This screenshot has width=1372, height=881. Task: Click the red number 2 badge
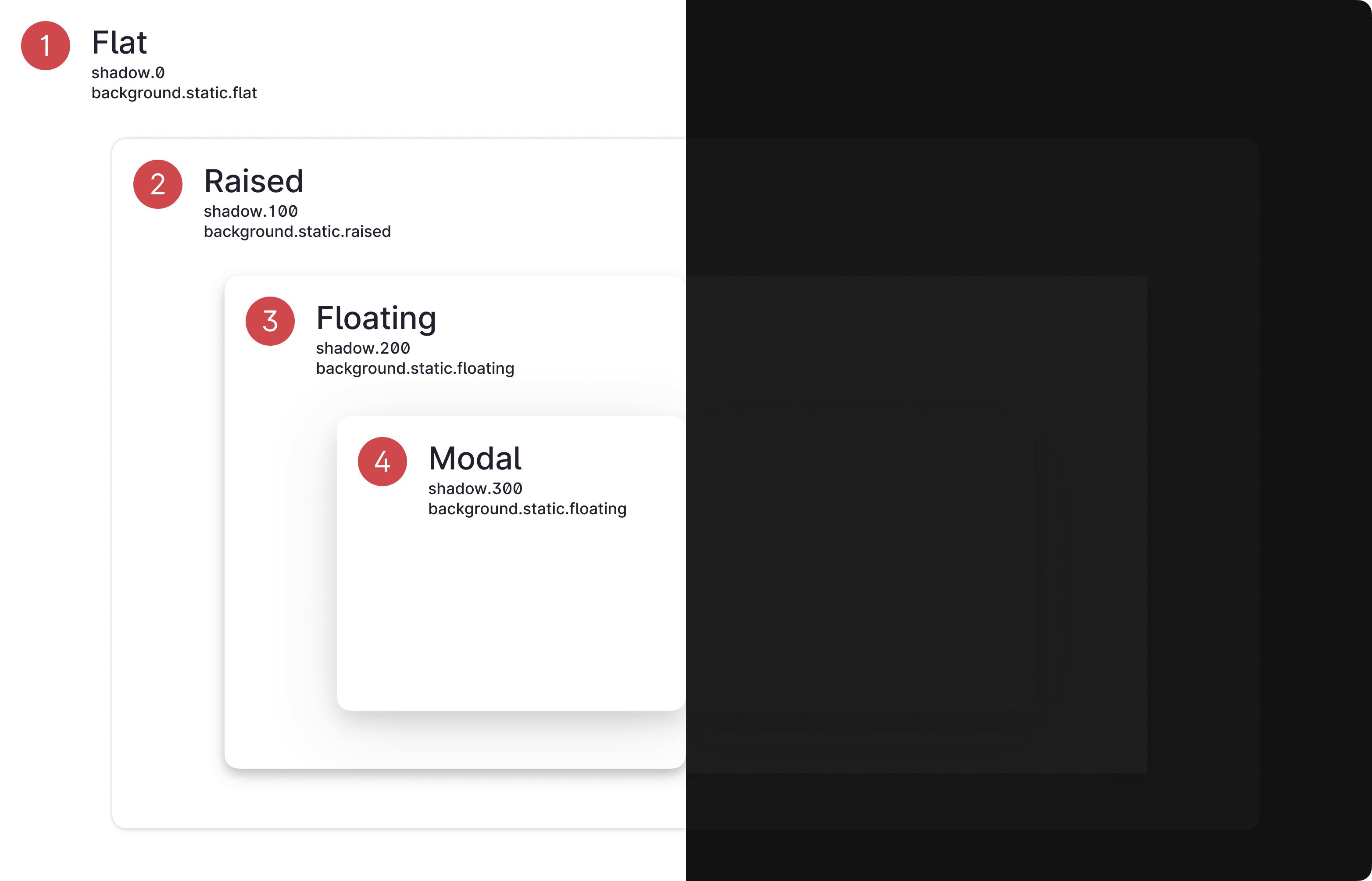(x=158, y=184)
